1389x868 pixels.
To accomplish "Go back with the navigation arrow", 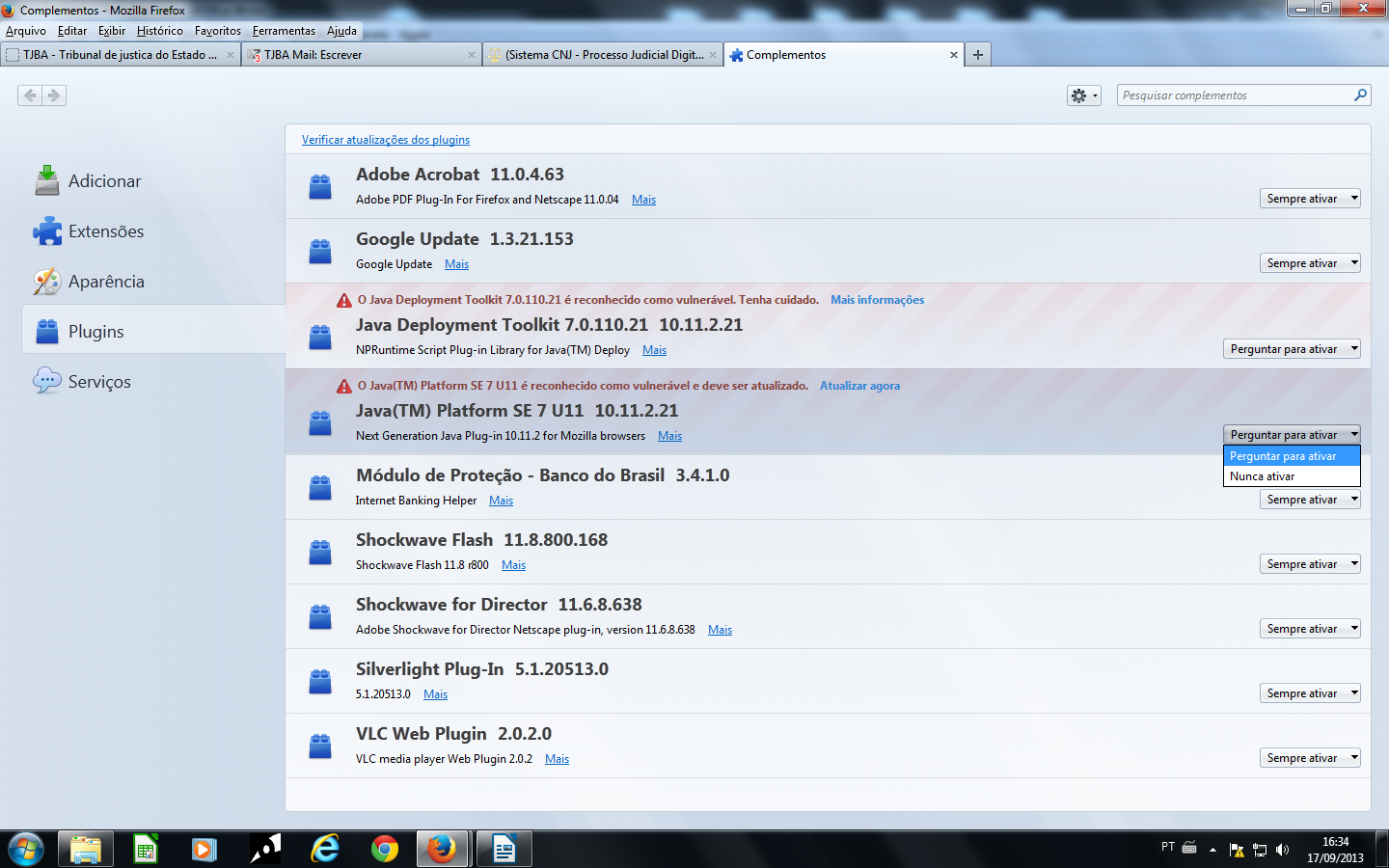I will 30,95.
